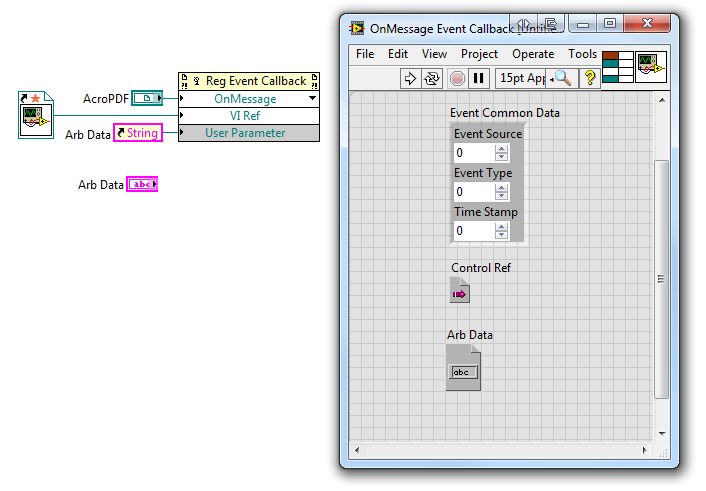Increment the Time Stamp value
The height and width of the screenshot is (491, 706).
[501, 226]
